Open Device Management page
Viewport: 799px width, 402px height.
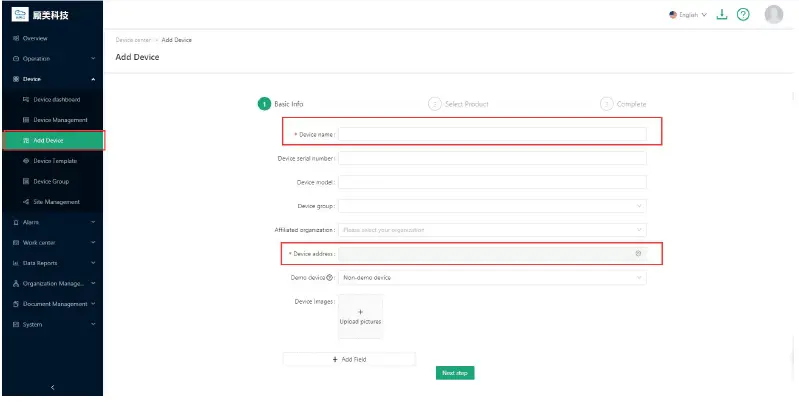click(60, 120)
